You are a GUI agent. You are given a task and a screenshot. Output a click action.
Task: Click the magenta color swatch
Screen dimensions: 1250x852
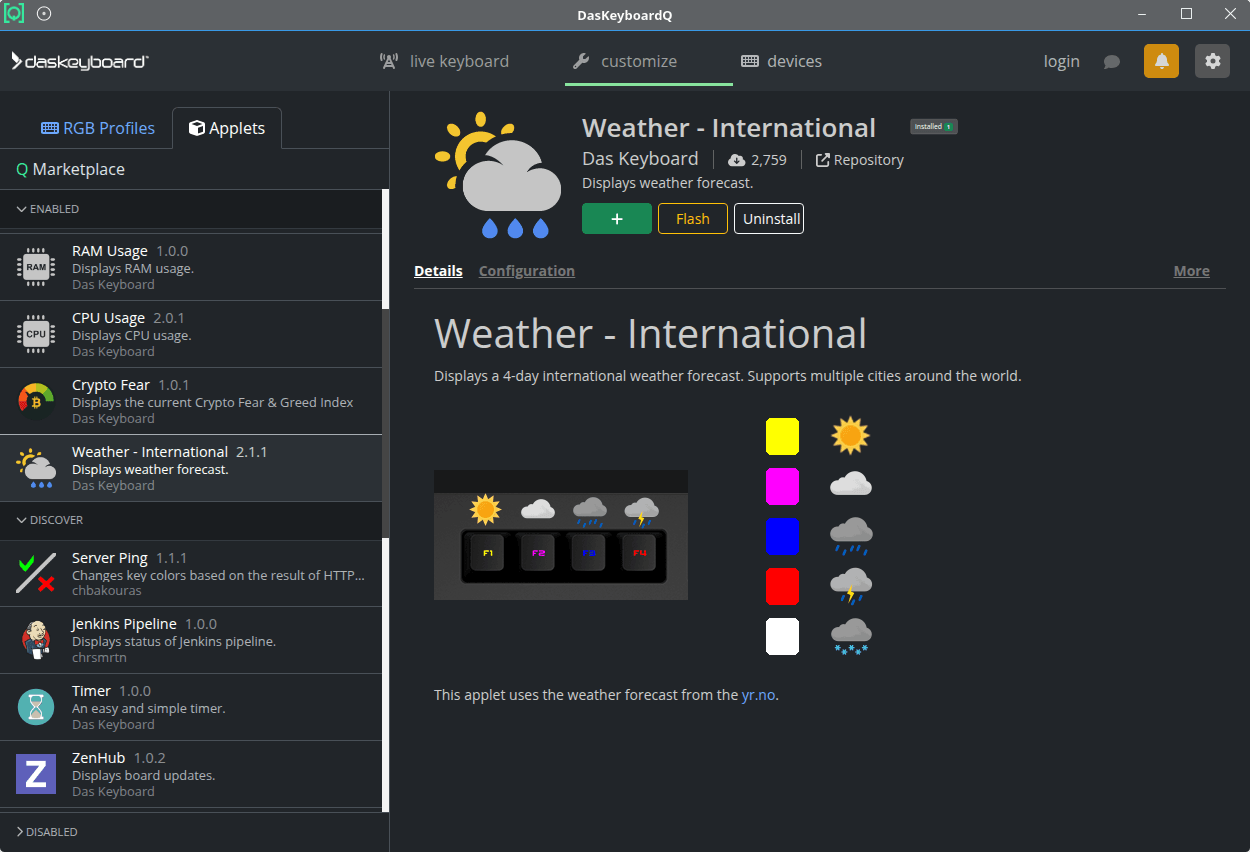[x=782, y=486]
